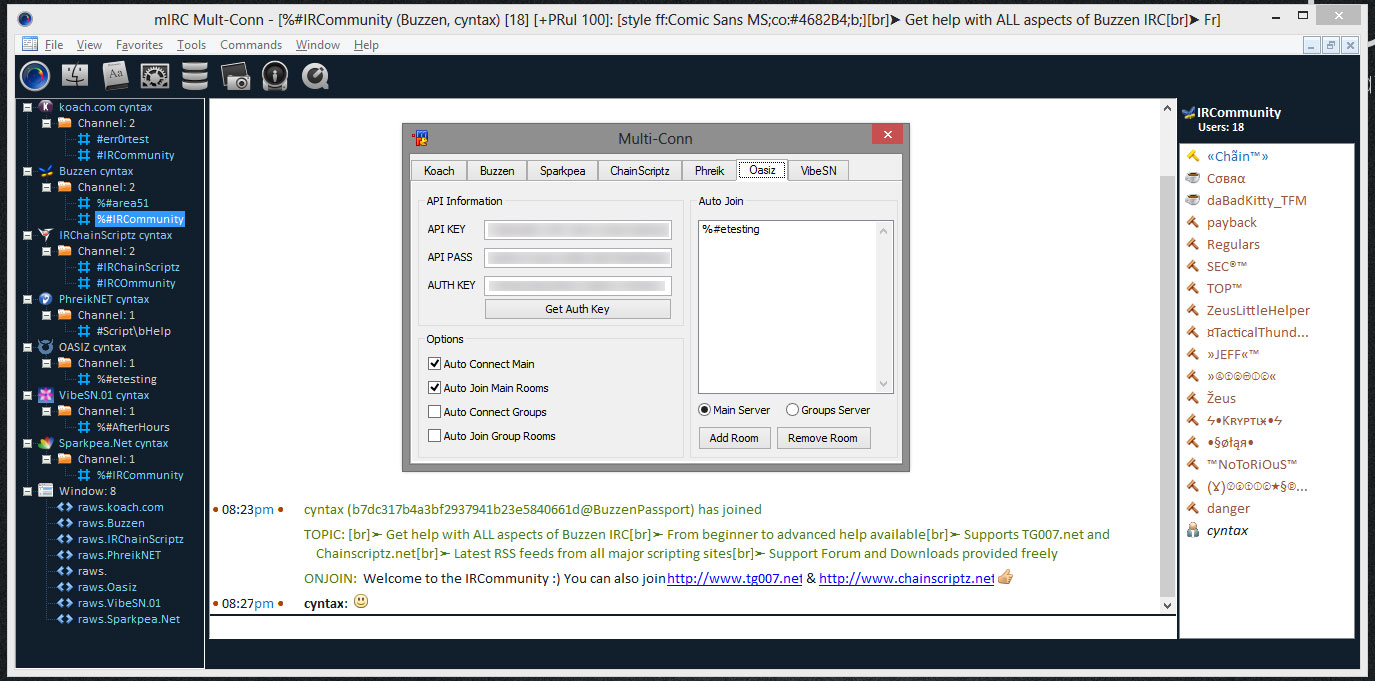Image resolution: width=1375 pixels, height=681 pixels.
Task: Open the http://www.tg007.net link
Action: [x=735, y=578]
